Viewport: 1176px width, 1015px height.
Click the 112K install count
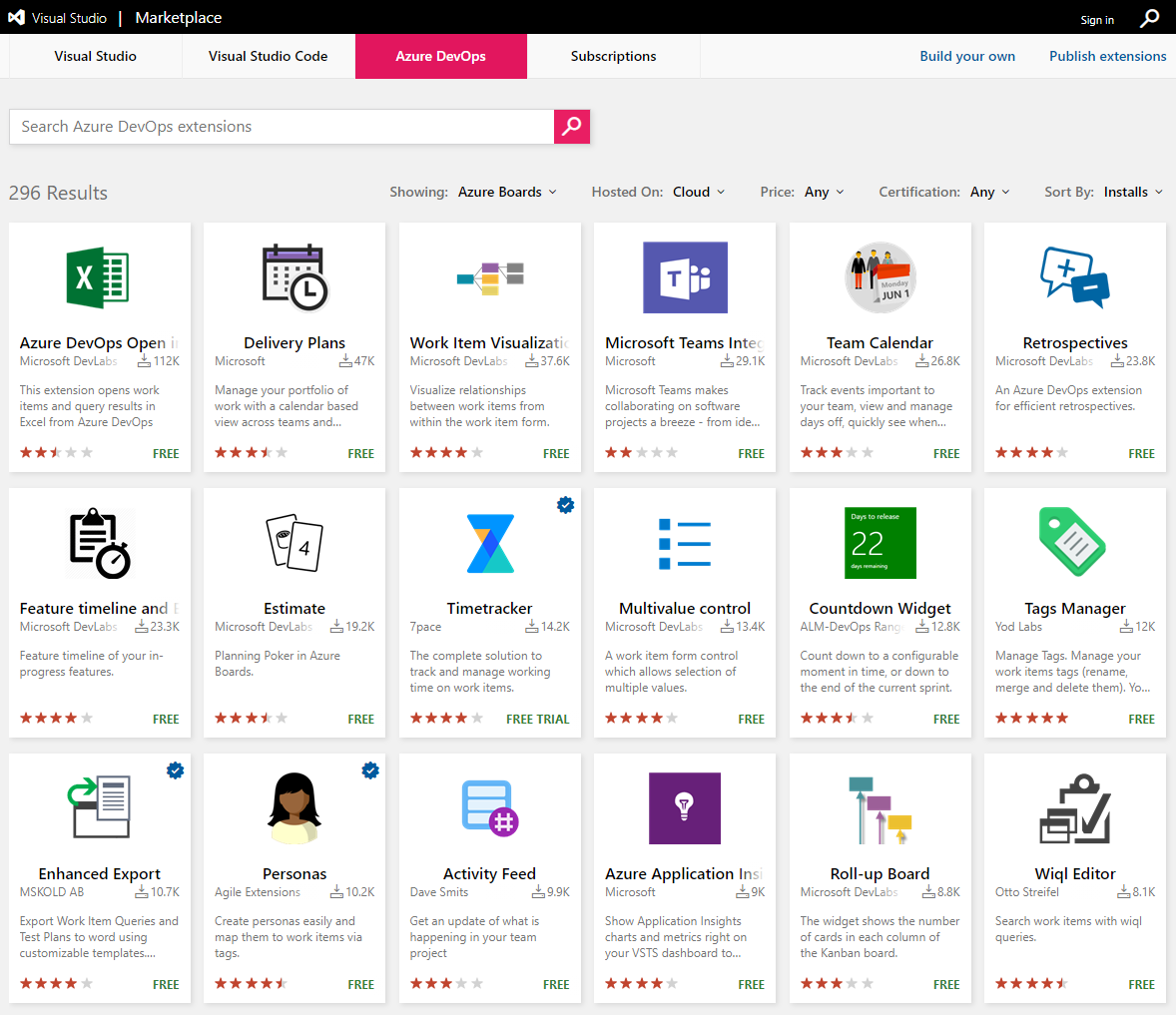point(159,361)
